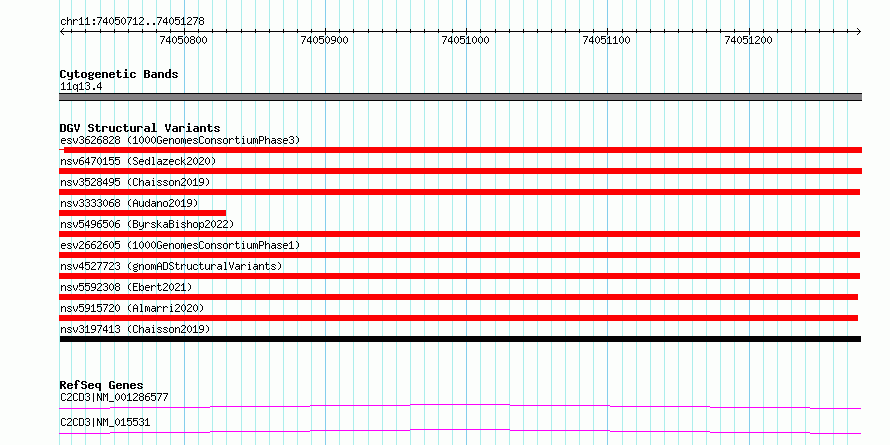
Task: Click the magenta line under C2CD3|NM_001286577
Action: (460, 406)
